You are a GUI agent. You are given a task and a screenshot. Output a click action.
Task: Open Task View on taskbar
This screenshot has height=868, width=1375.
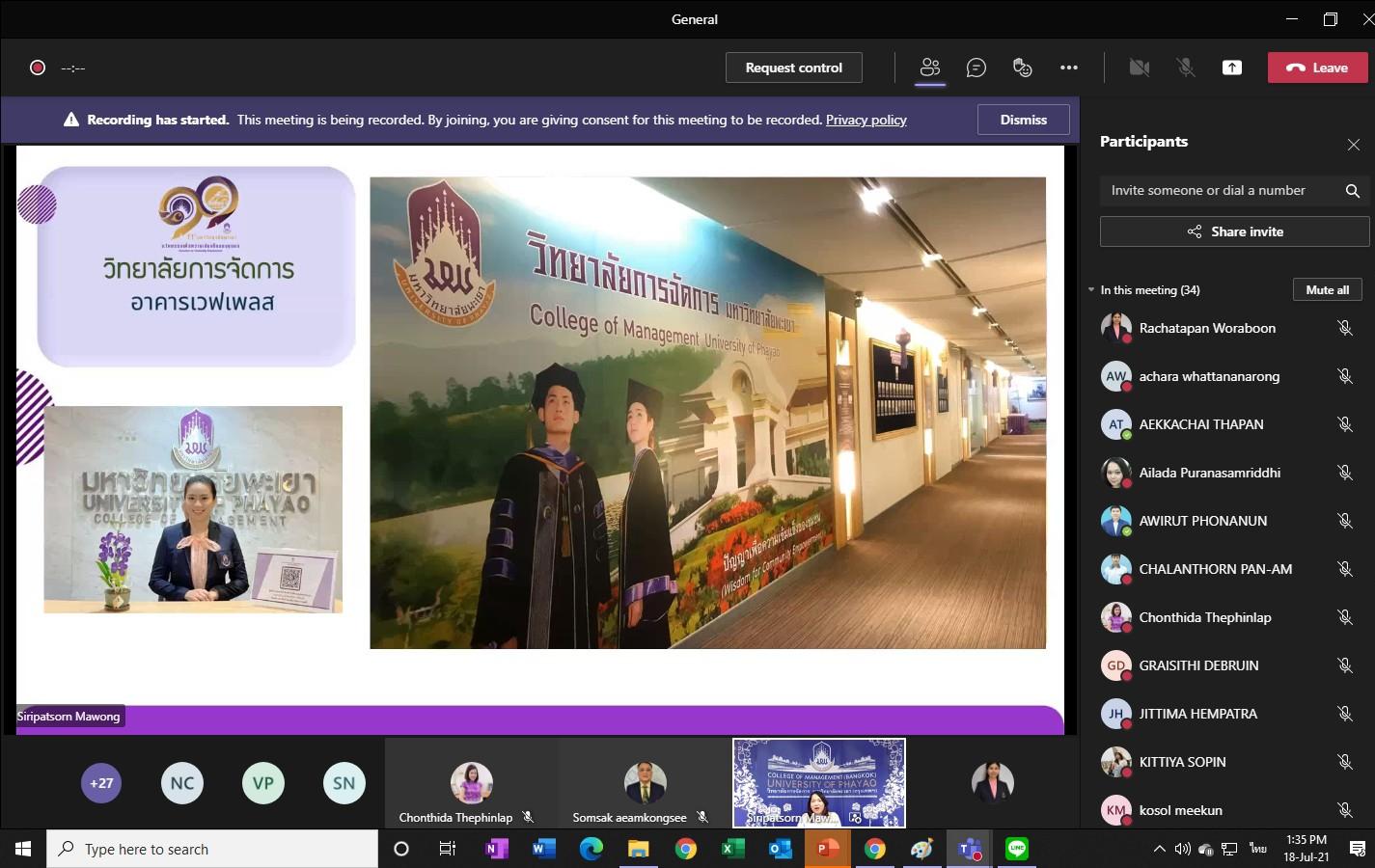coord(447,849)
